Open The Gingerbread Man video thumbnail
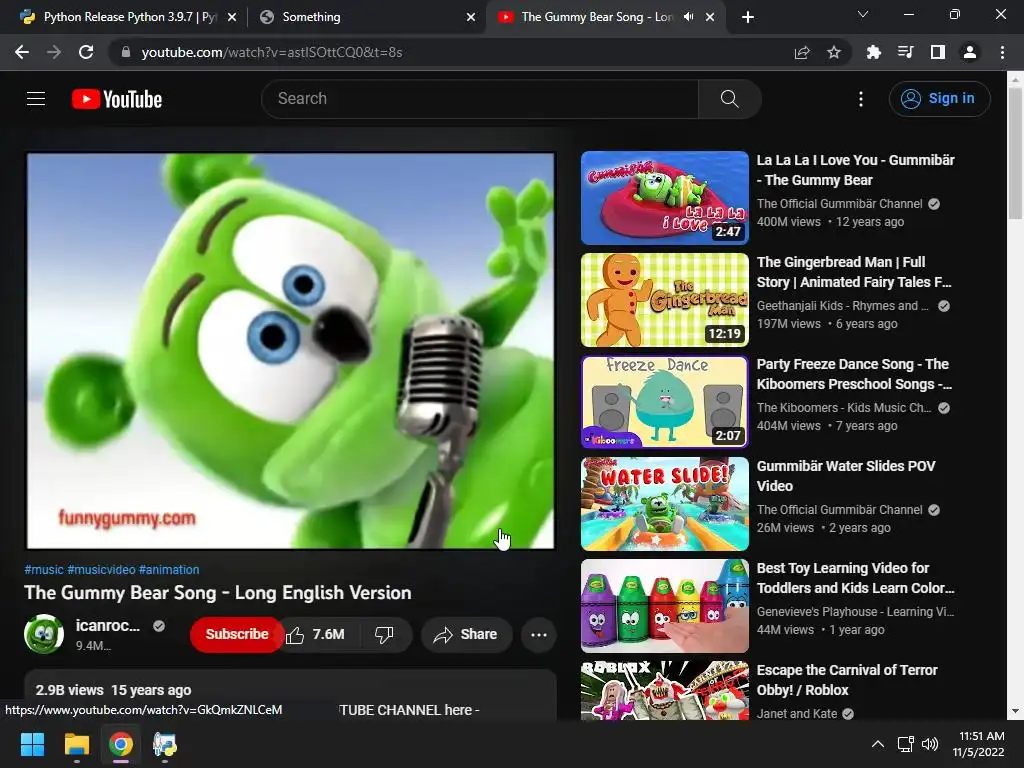The image size is (1024, 768). (x=665, y=300)
